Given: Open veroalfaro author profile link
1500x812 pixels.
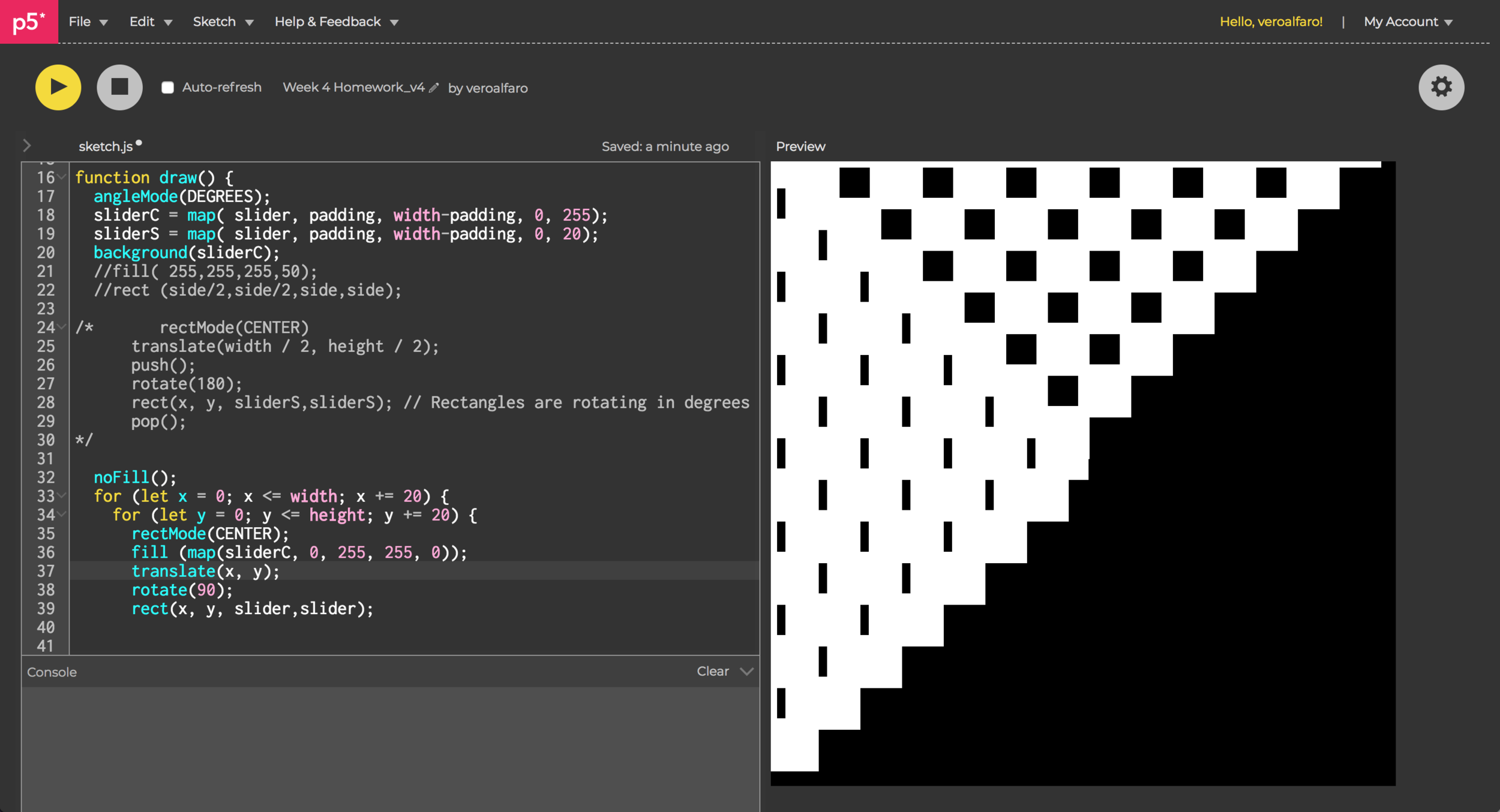Looking at the screenshot, I should click(x=496, y=88).
